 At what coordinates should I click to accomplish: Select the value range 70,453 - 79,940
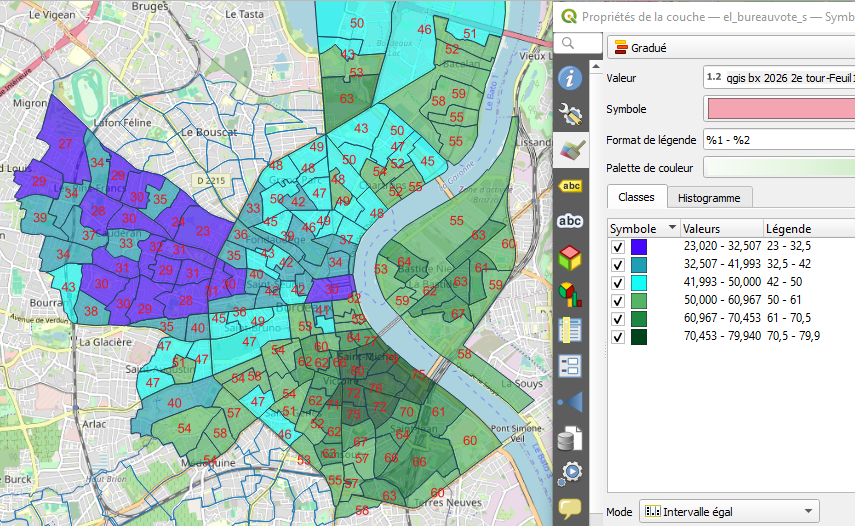coord(722,336)
